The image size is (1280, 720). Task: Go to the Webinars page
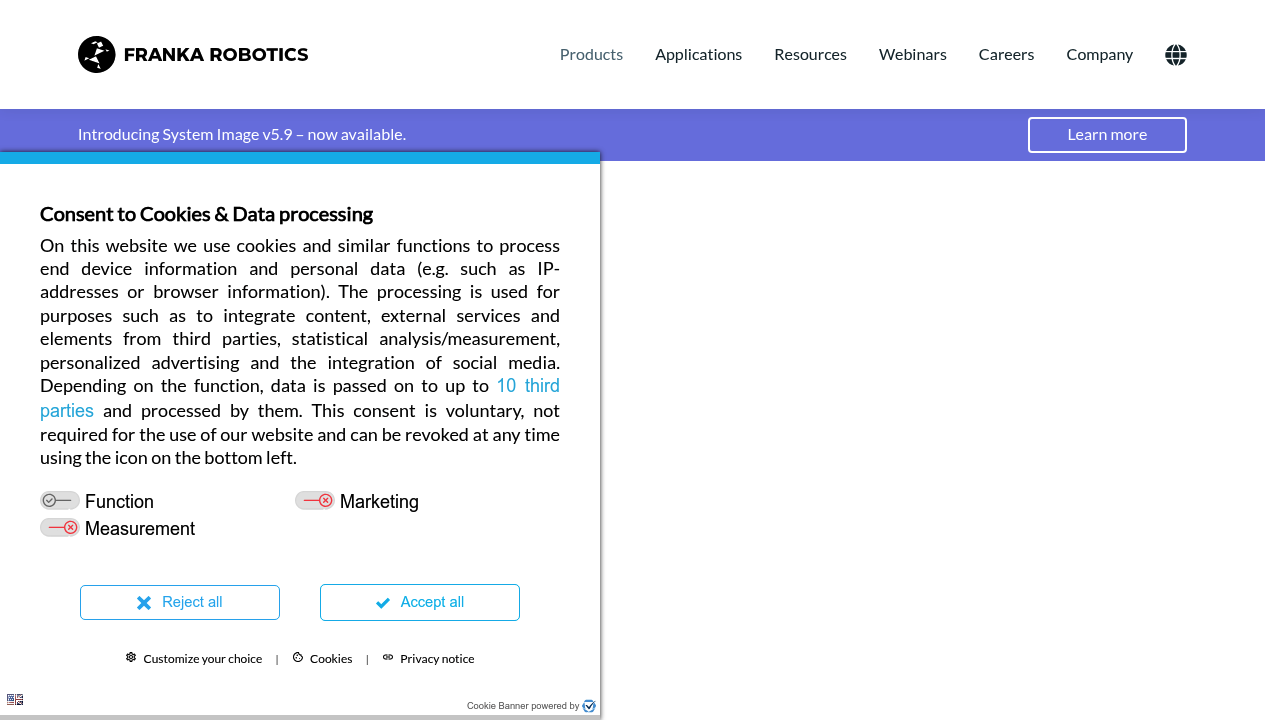(912, 55)
